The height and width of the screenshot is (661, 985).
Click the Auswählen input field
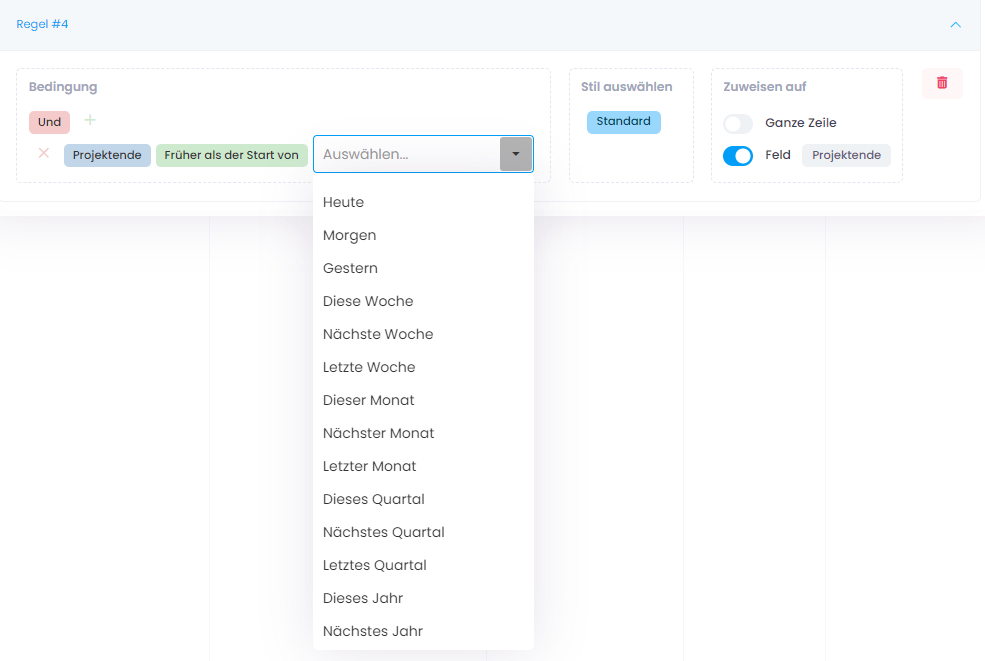pyautogui.click(x=406, y=155)
